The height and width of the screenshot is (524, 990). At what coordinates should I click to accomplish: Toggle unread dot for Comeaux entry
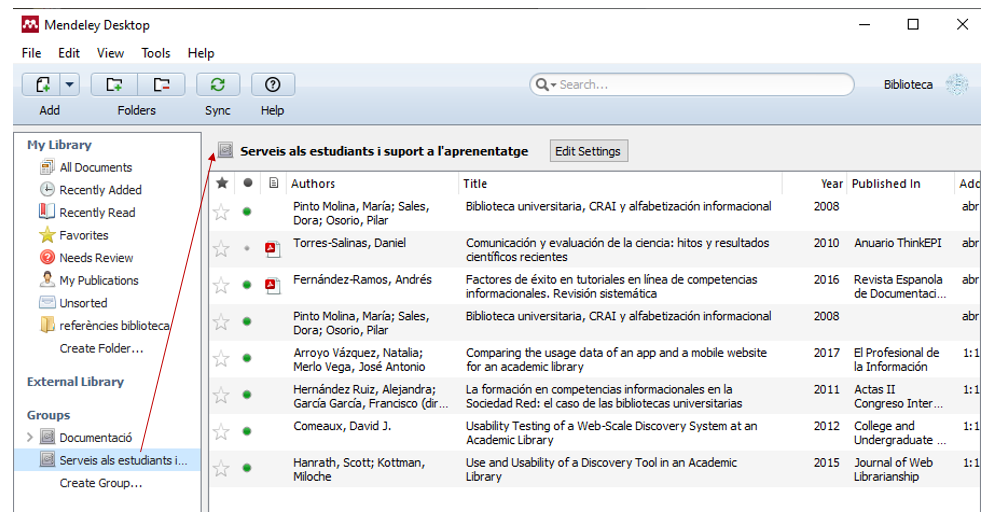pyautogui.click(x=247, y=431)
